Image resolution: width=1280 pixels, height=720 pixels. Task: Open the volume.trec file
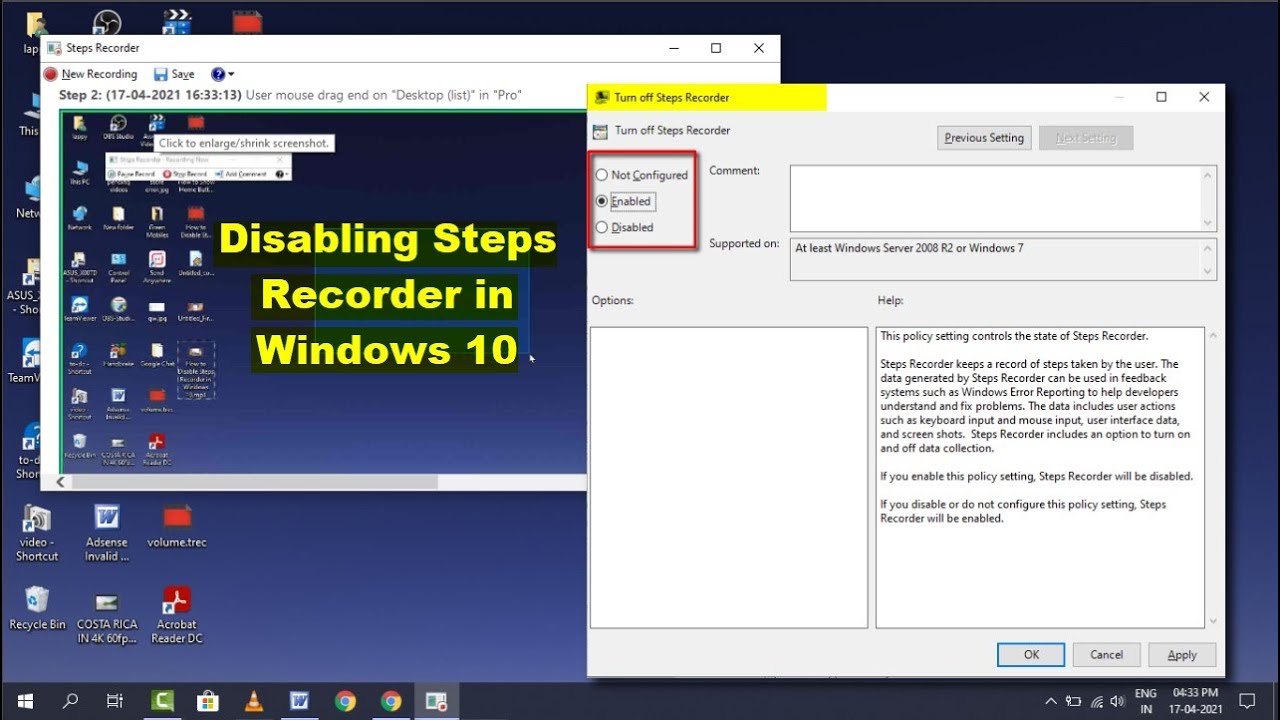click(x=177, y=526)
